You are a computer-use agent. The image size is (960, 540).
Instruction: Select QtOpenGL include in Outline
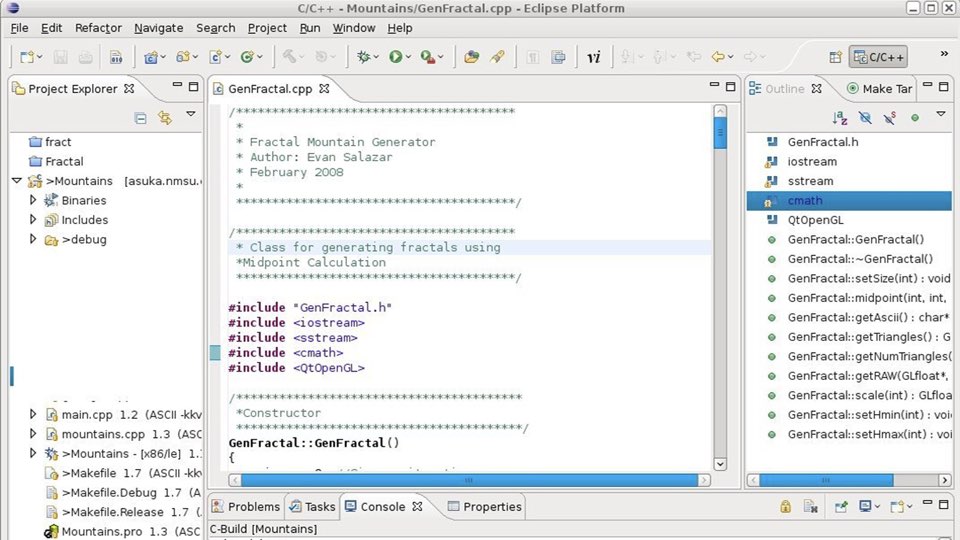click(804, 220)
